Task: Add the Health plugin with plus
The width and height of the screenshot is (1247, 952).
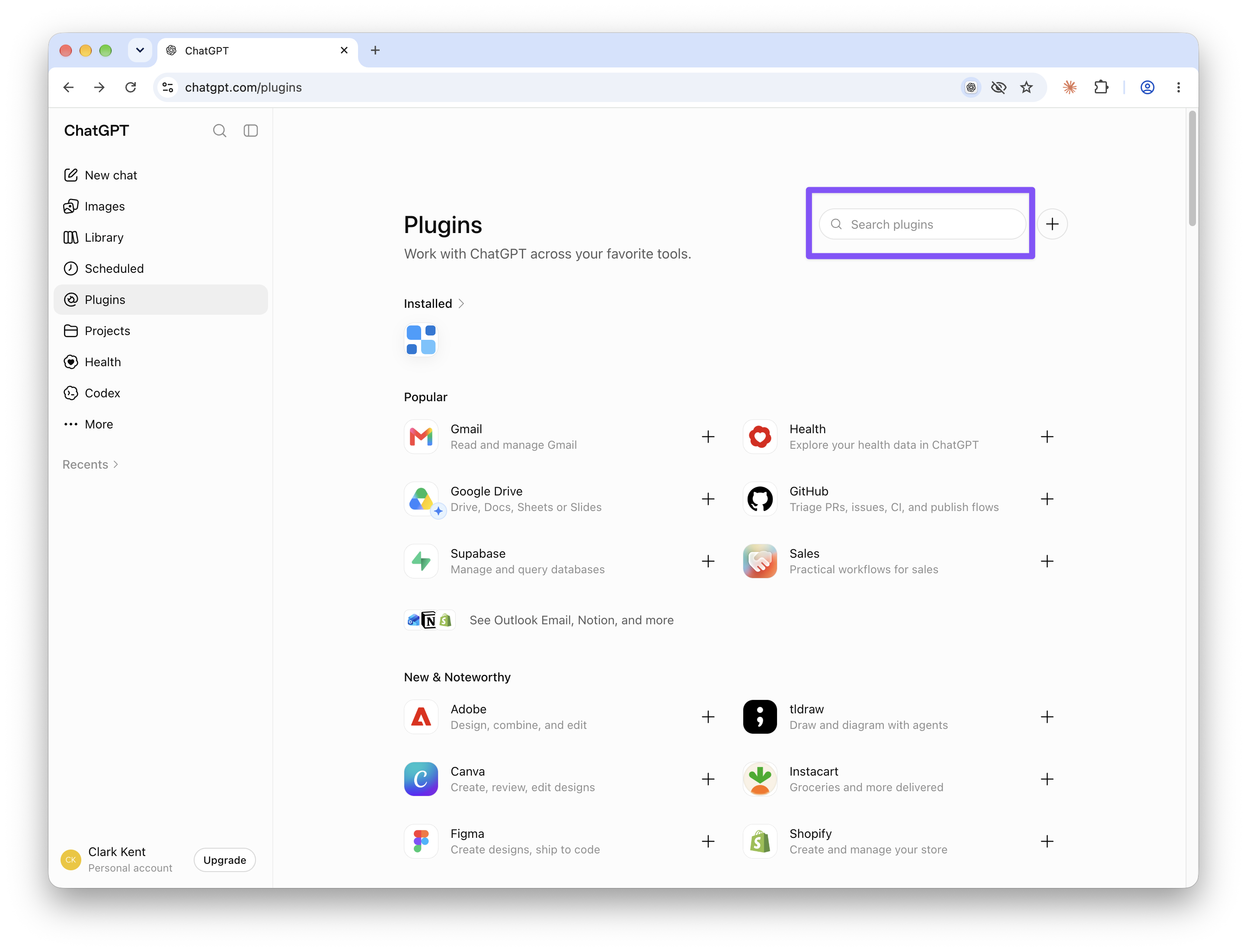Action: (x=1047, y=437)
